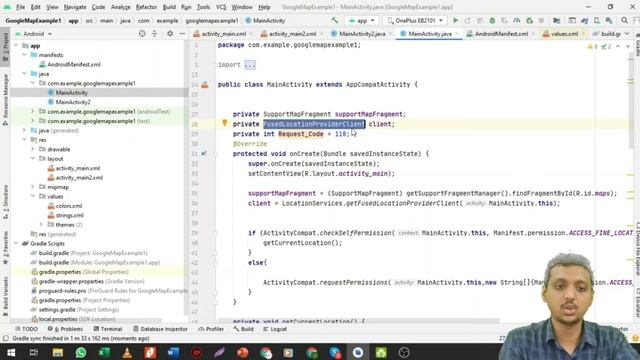640x360 pixels.
Task: Click the Sync Project with Gradle icon
Action: pyautogui.click(x=584, y=20)
